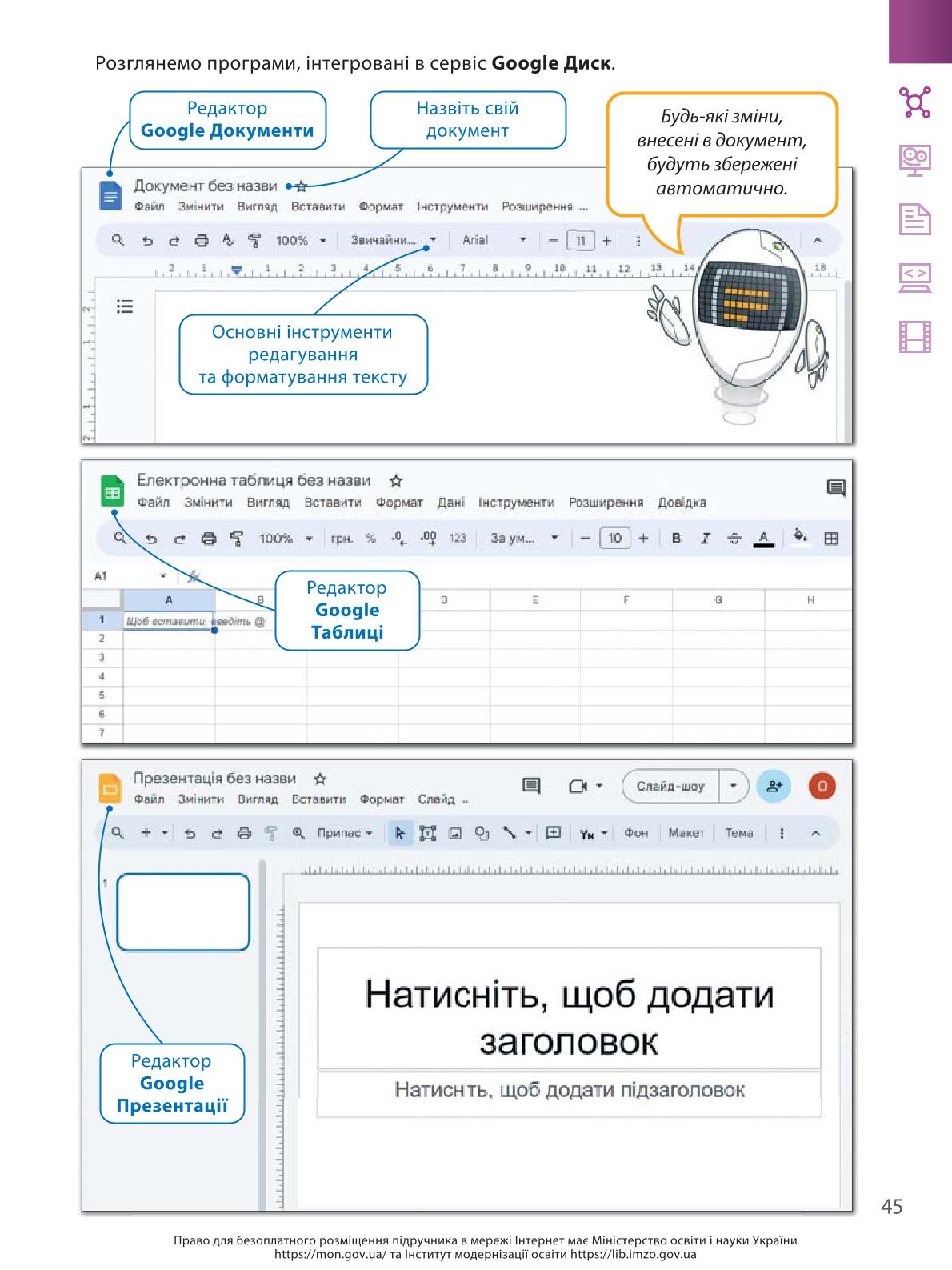Open the Arial font dropdown
This screenshot has height=1270, width=952.
point(494,240)
